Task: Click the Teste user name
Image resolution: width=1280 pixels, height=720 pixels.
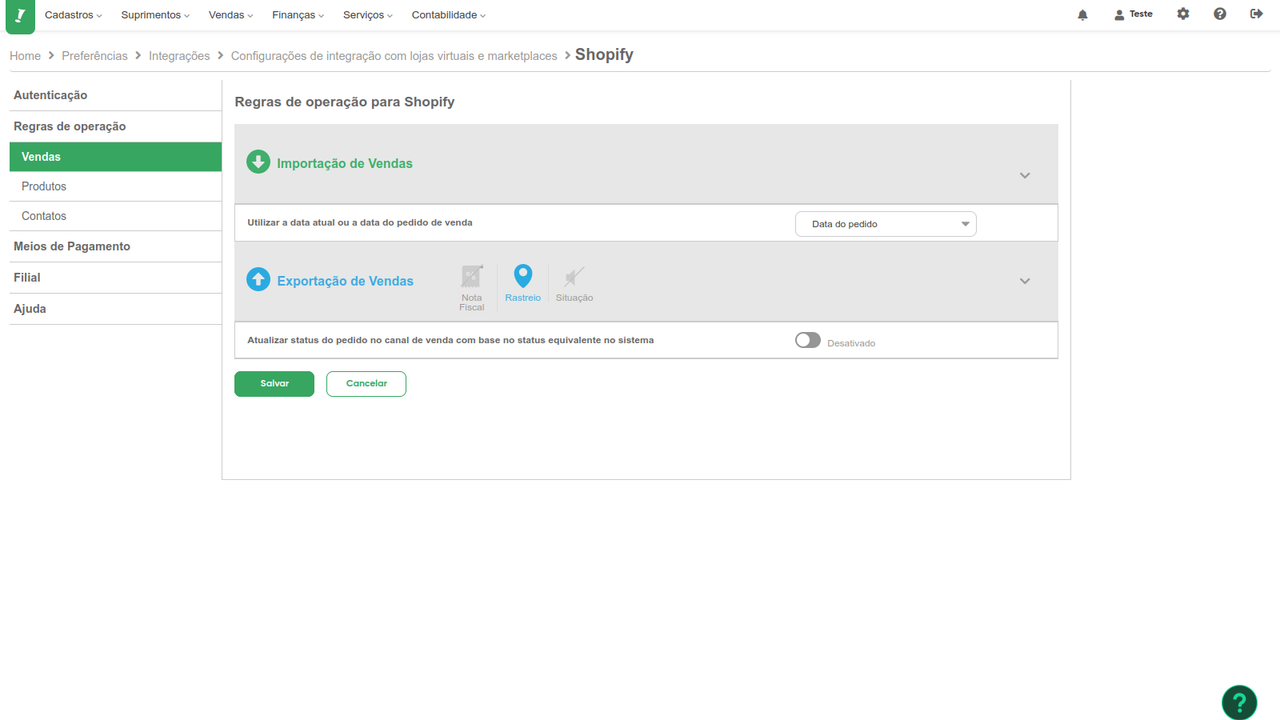Action: coord(1141,14)
